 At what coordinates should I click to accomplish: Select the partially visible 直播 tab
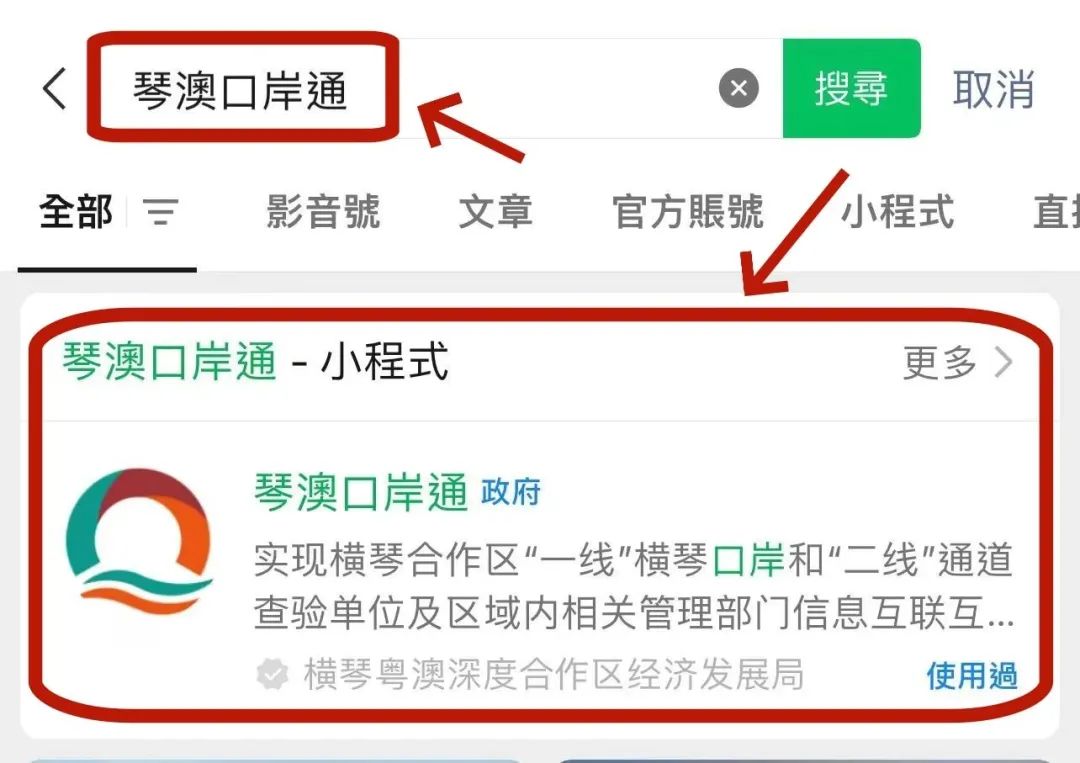1056,211
